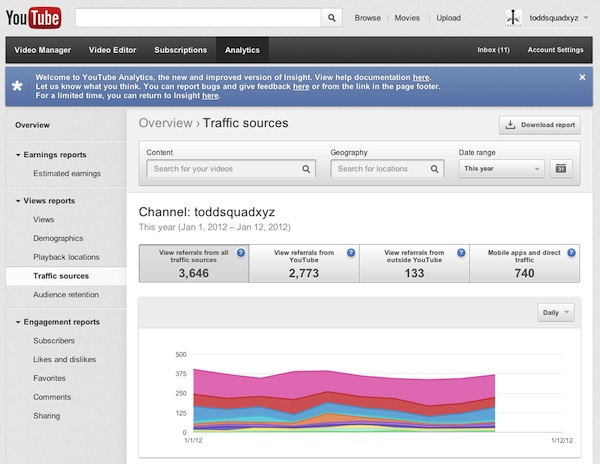
Task: Click feedback here link in banner
Action: pyautogui.click(x=301, y=86)
